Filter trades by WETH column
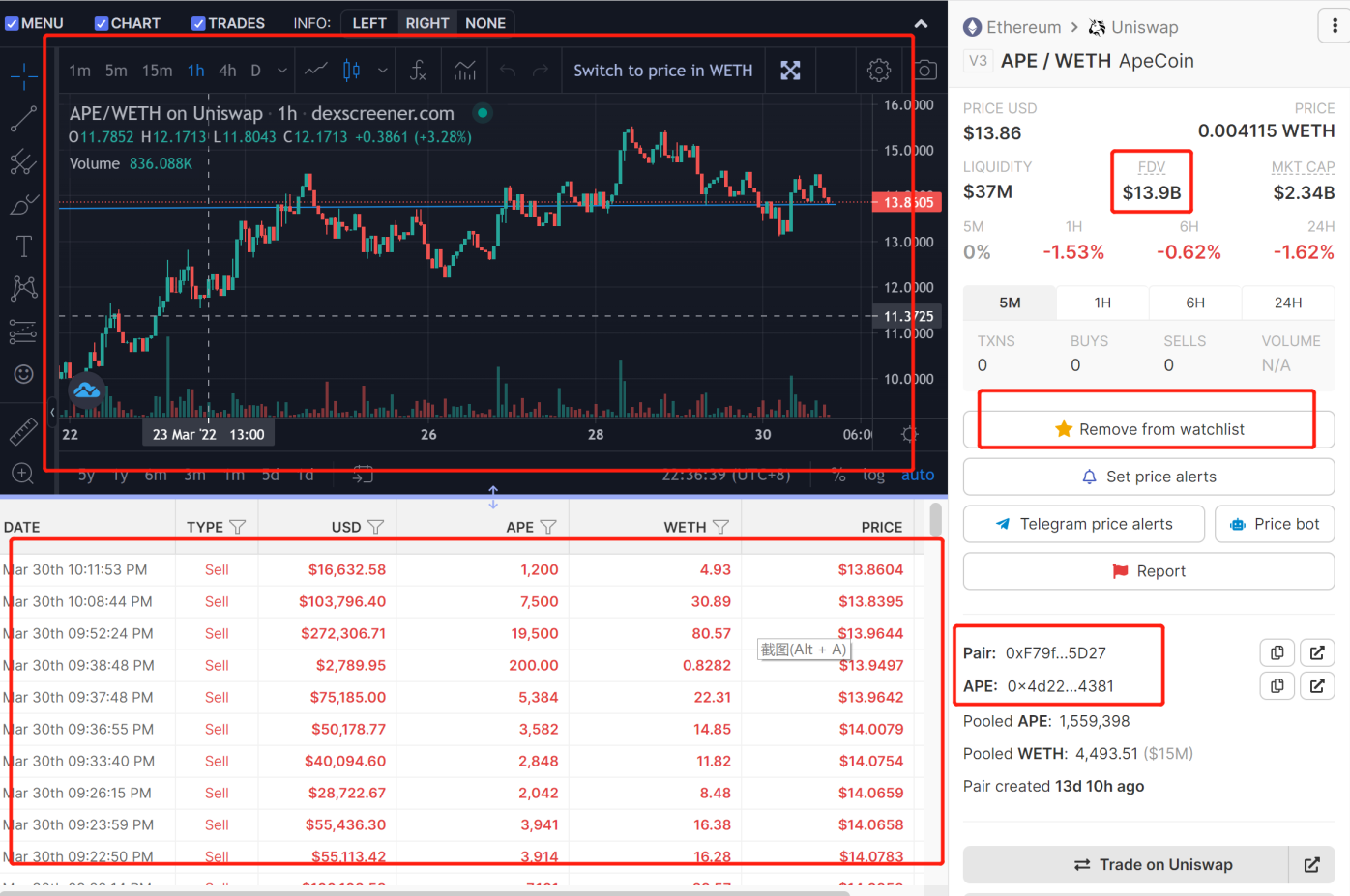The width and height of the screenshot is (1350, 896). coord(720,527)
